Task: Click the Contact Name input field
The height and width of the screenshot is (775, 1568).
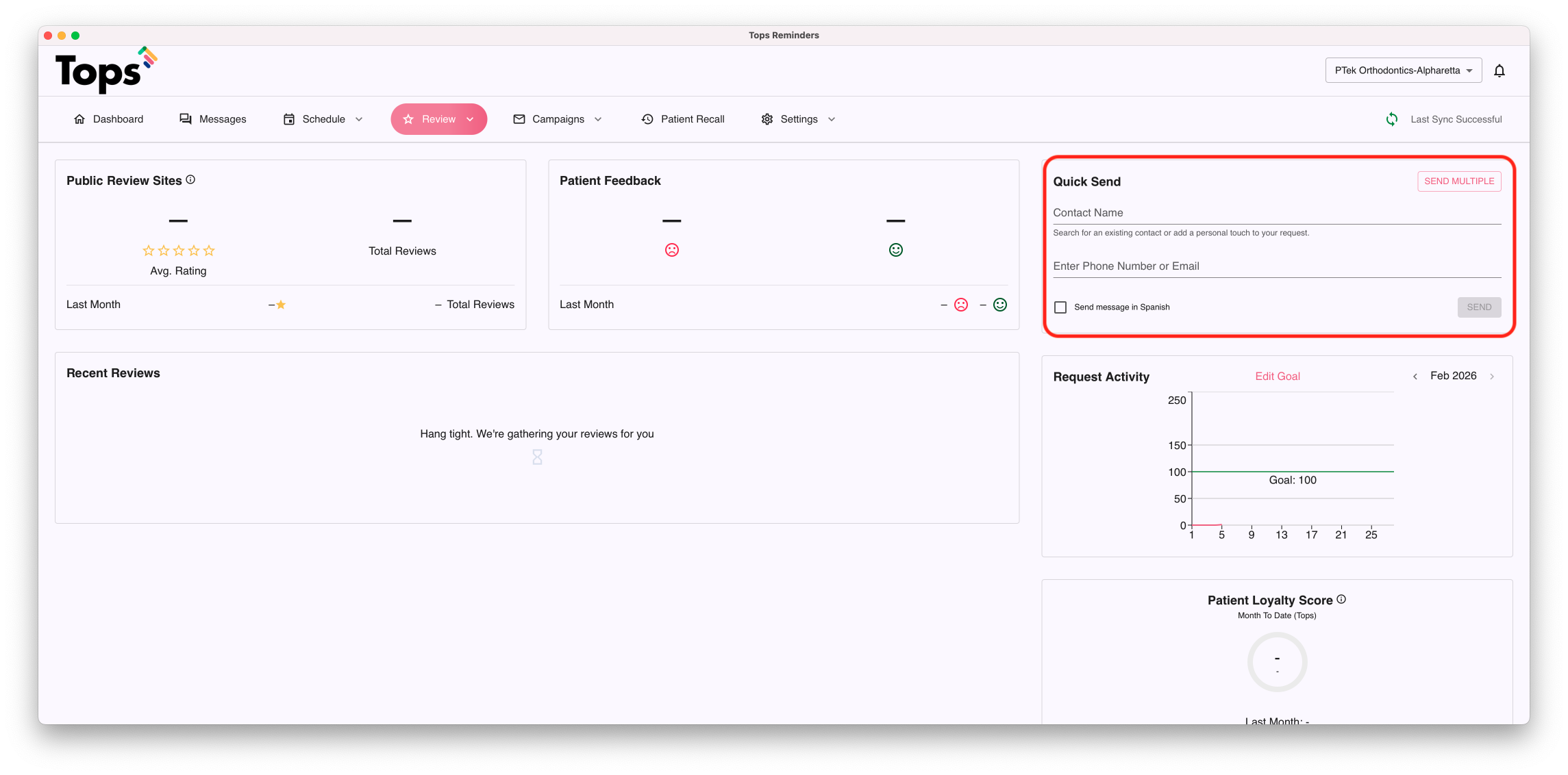Action: click(1276, 213)
